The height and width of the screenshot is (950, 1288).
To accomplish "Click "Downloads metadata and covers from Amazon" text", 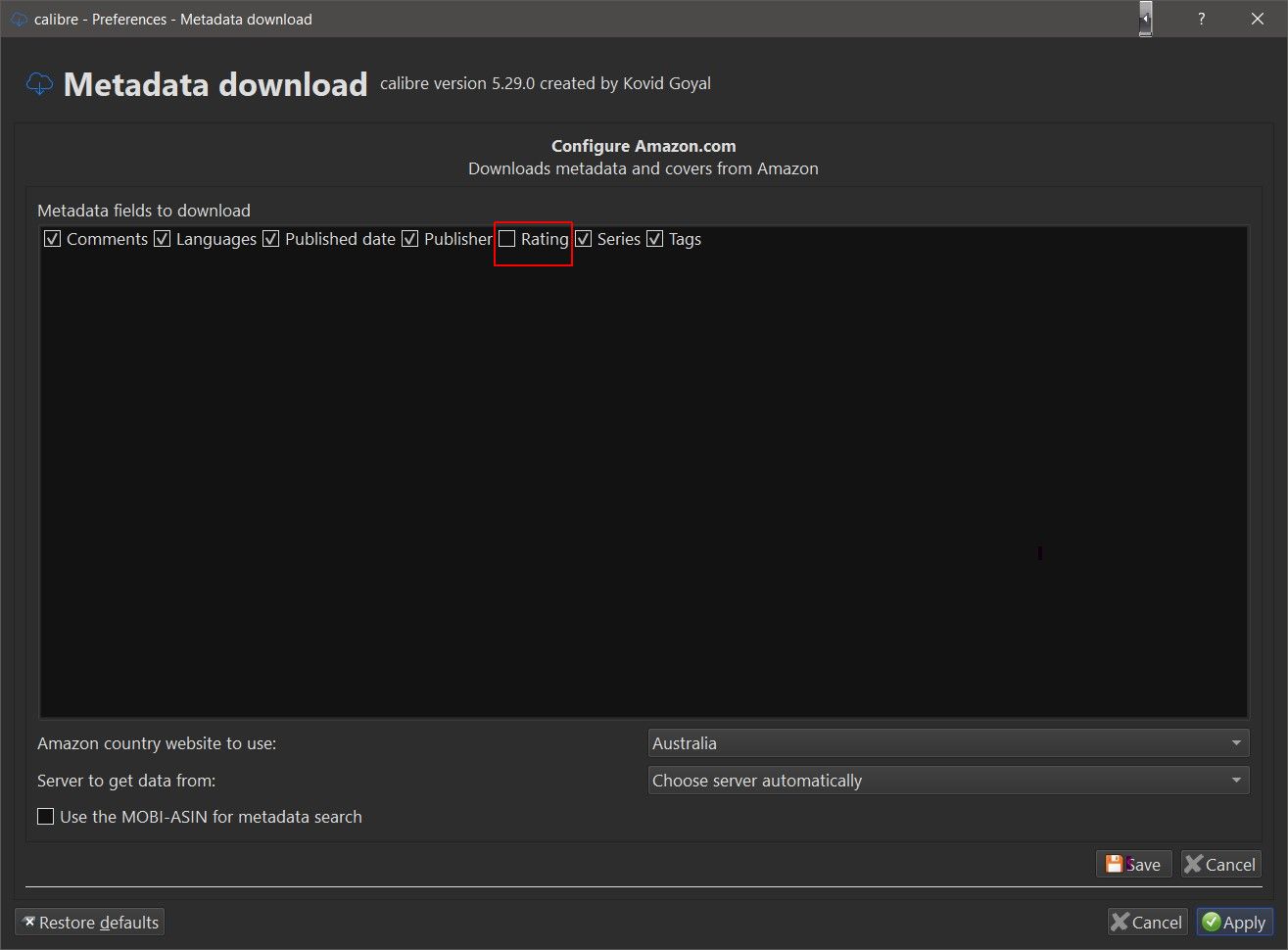I will (644, 168).
